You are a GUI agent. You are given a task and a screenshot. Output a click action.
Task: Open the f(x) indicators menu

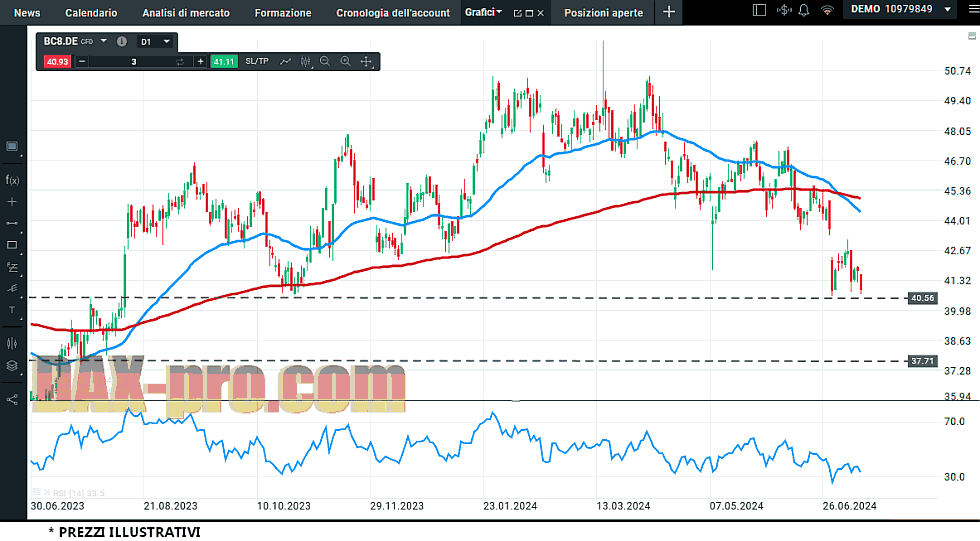coord(12,180)
